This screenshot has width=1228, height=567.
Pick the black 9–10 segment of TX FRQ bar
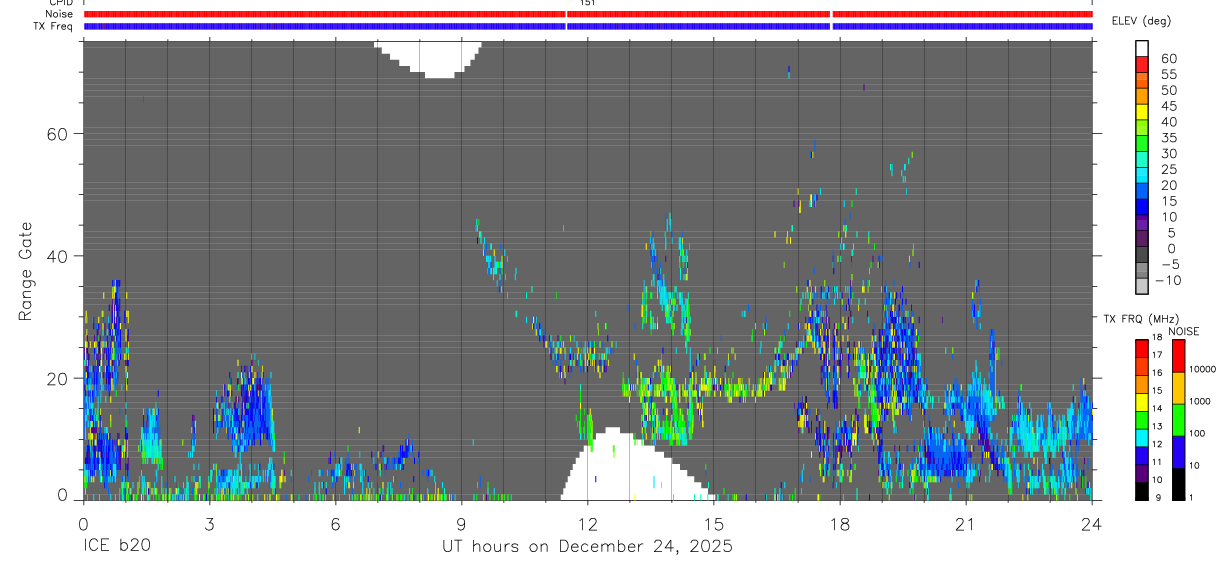click(x=1142, y=491)
